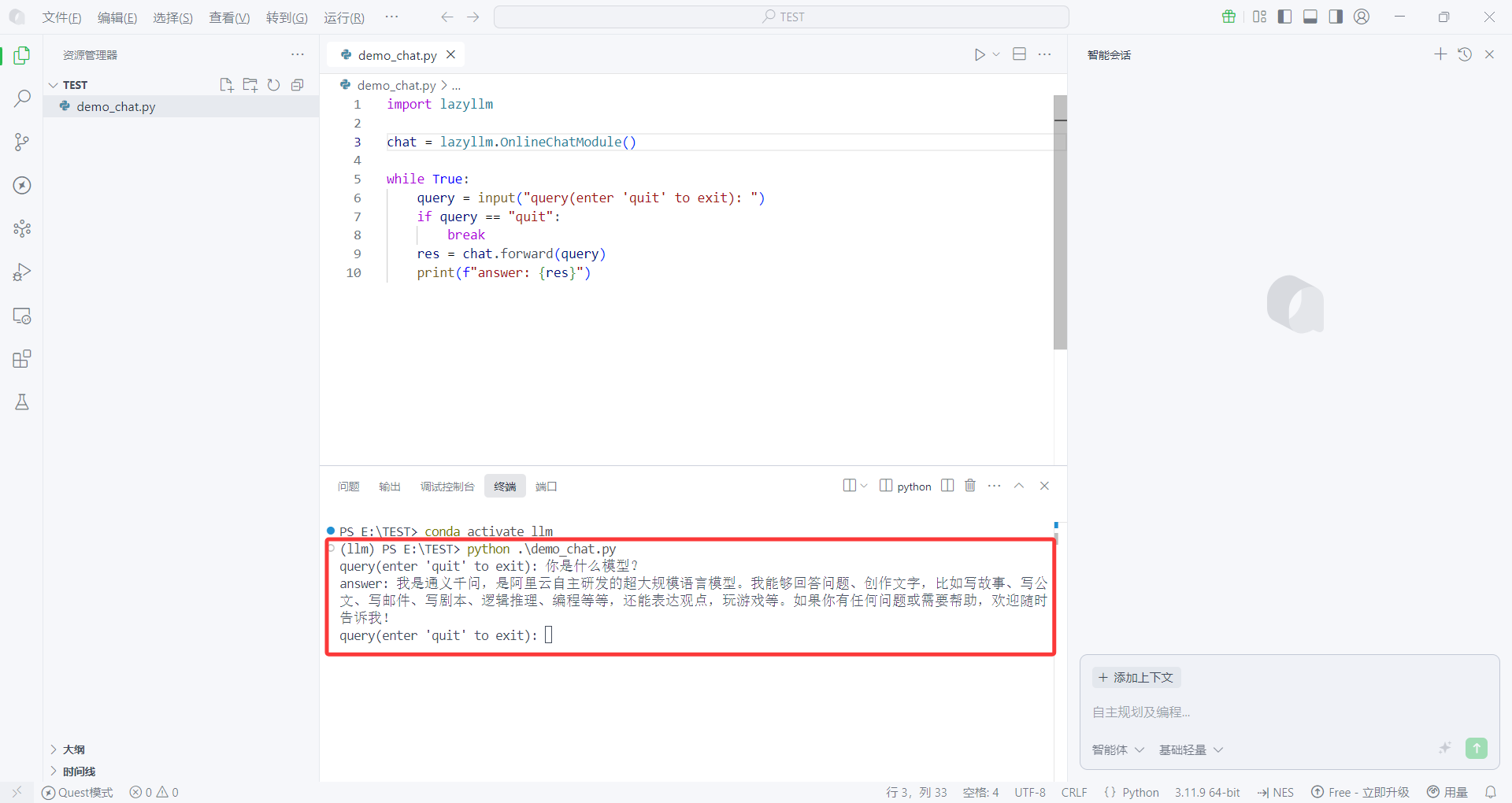Open the account profile icon

pos(1362,17)
